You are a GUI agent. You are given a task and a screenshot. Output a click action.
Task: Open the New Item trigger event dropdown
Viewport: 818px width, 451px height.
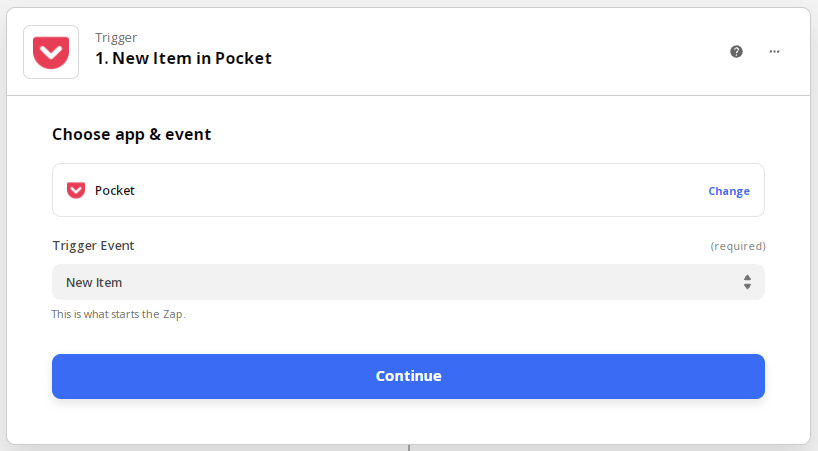408,282
